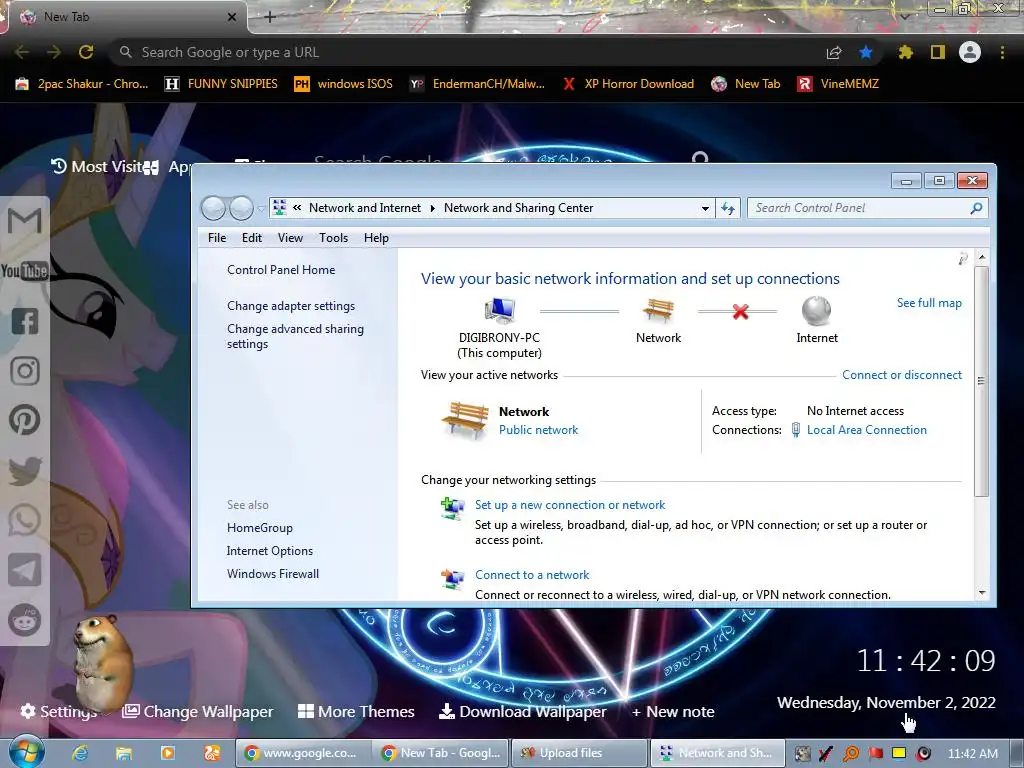Launch Internet Explorer from the taskbar
This screenshot has width=1024, height=768.
pyautogui.click(x=80, y=753)
